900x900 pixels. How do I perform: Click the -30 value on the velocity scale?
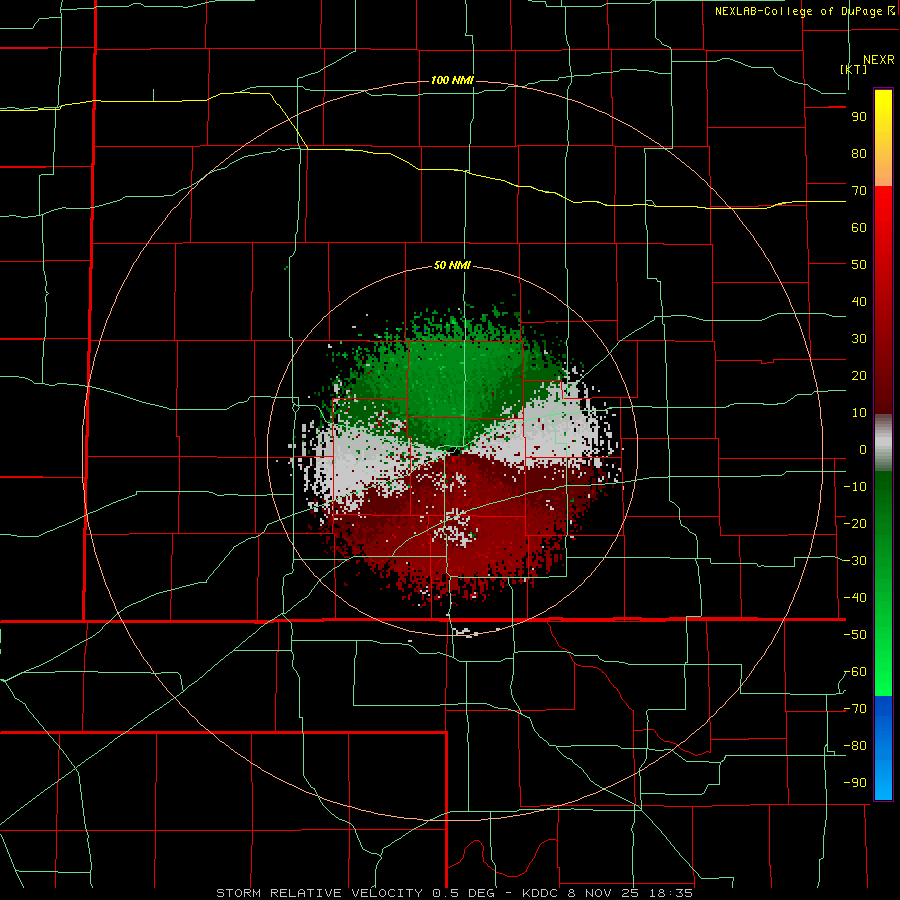click(x=855, y=561)
